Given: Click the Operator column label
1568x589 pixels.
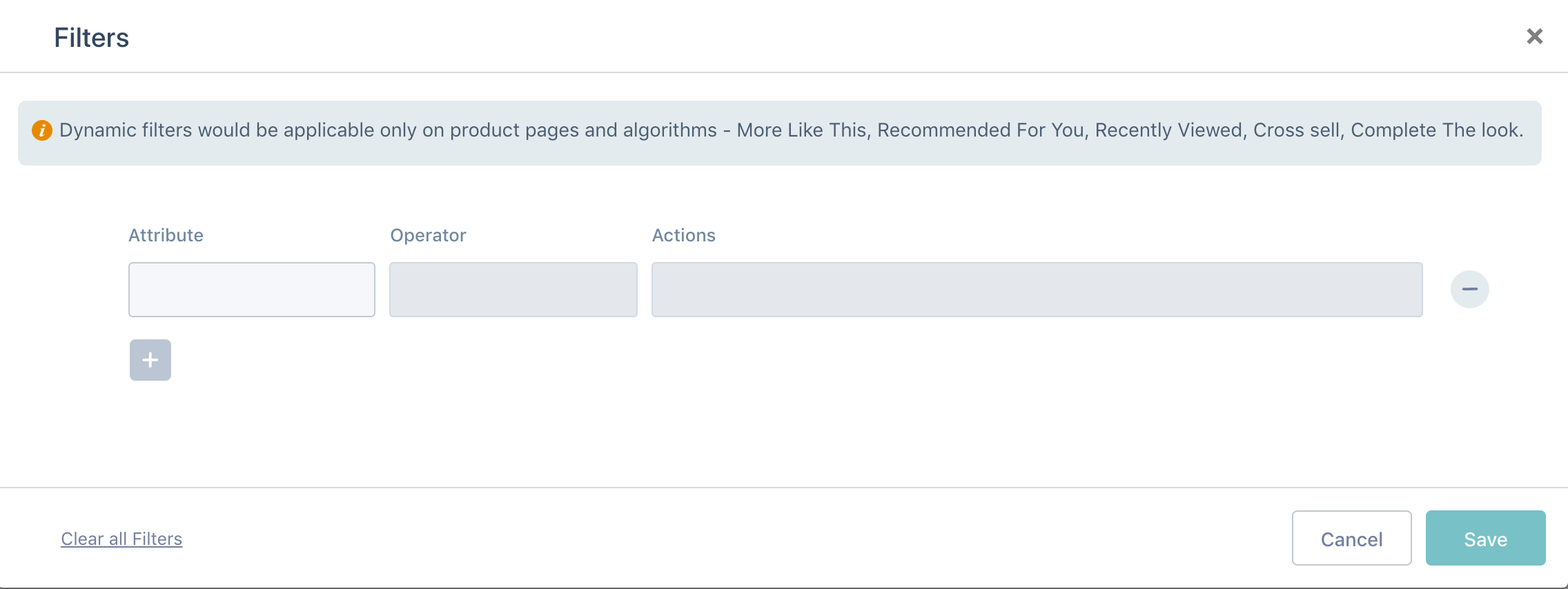Looking at the screenshot, I should click(428, 235).
